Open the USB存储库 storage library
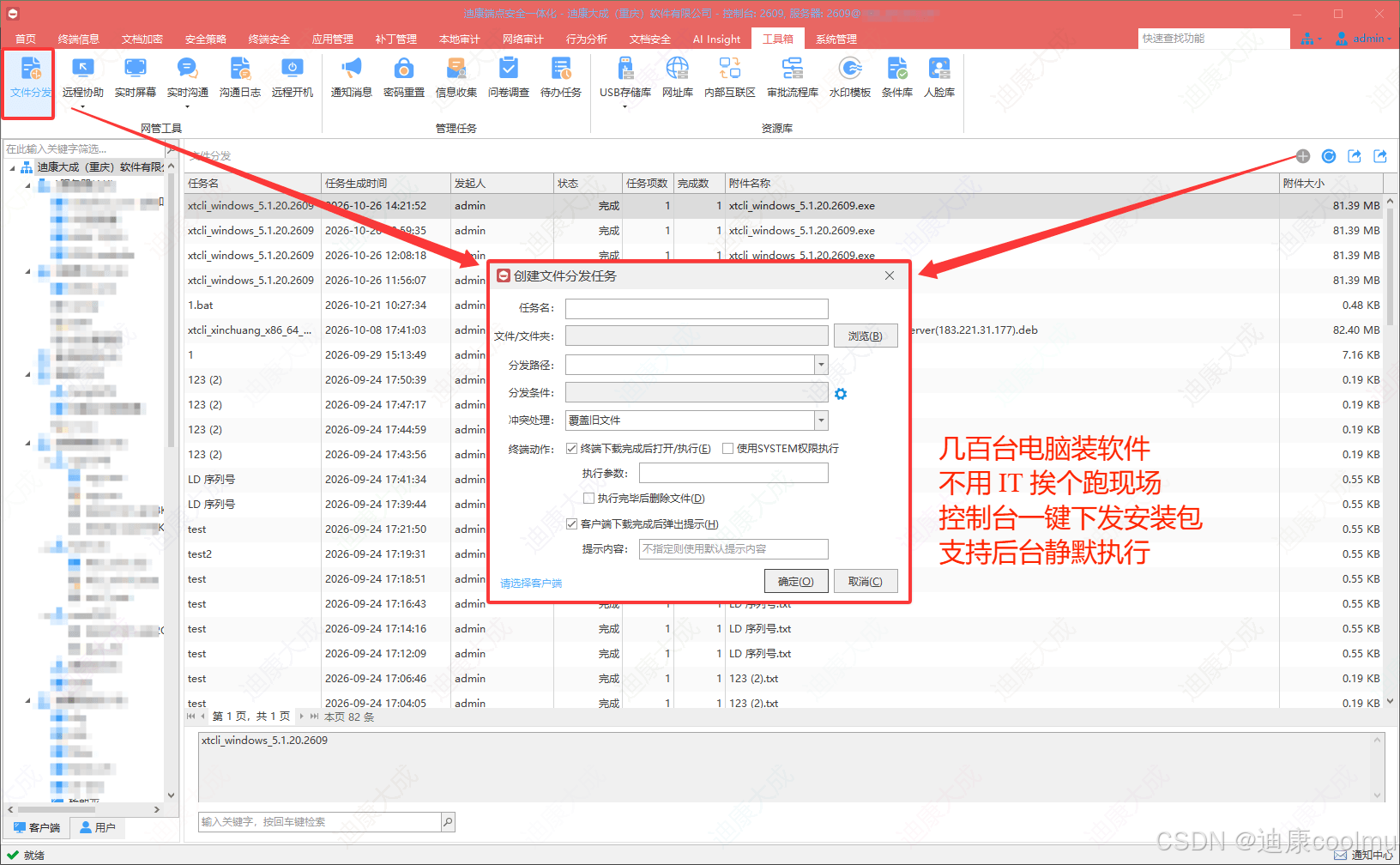Image resolution: width=1400 pixels, height=865 pixels. click(625, 77)
